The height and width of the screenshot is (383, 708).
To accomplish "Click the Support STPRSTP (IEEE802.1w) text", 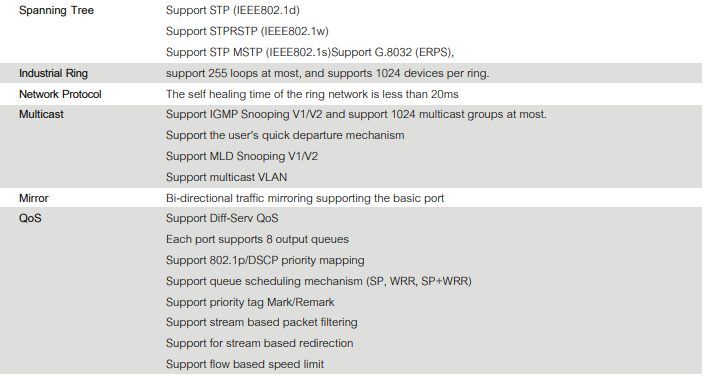I will coord(247,31).
